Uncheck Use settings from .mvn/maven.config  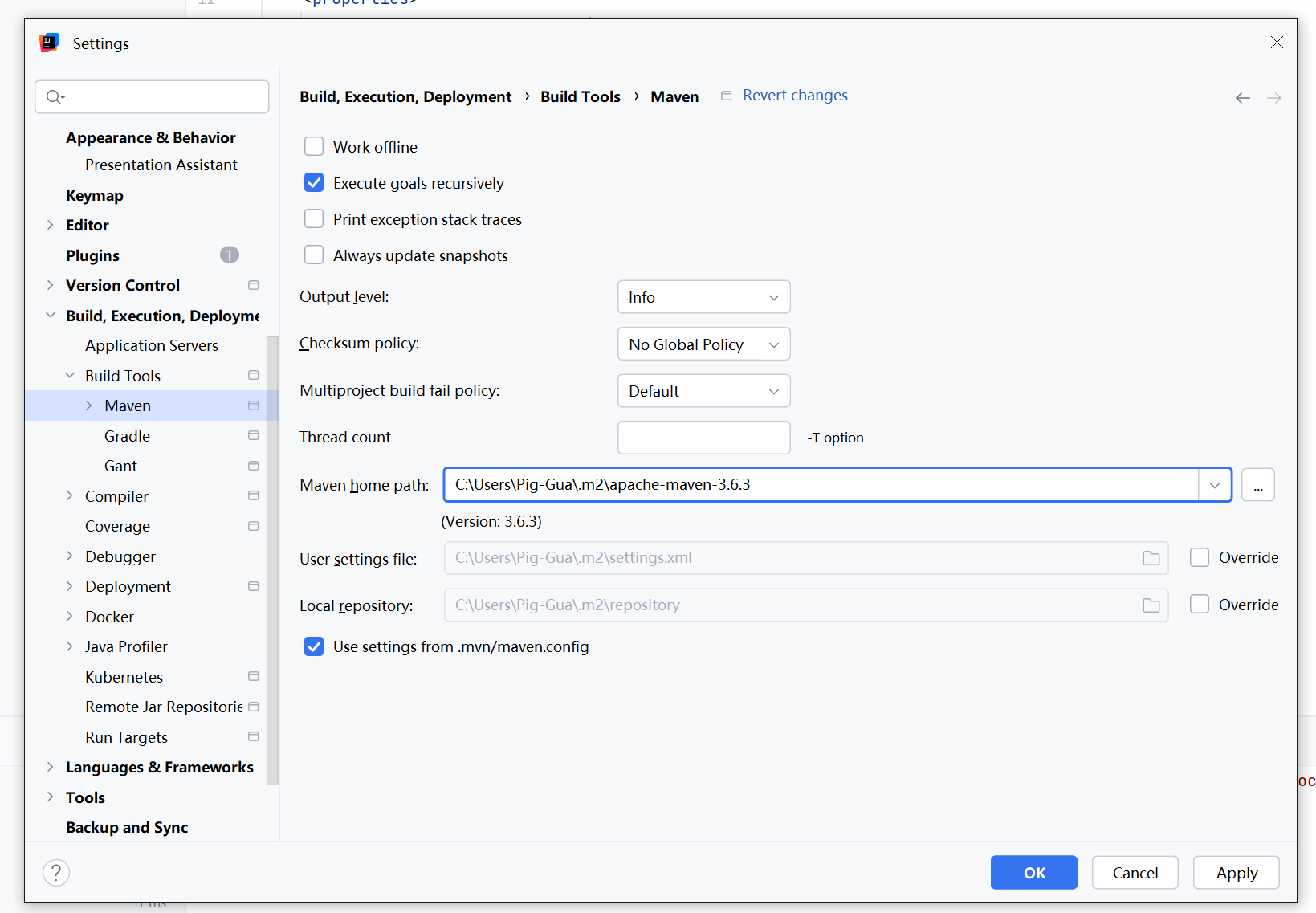coord(314,646)
